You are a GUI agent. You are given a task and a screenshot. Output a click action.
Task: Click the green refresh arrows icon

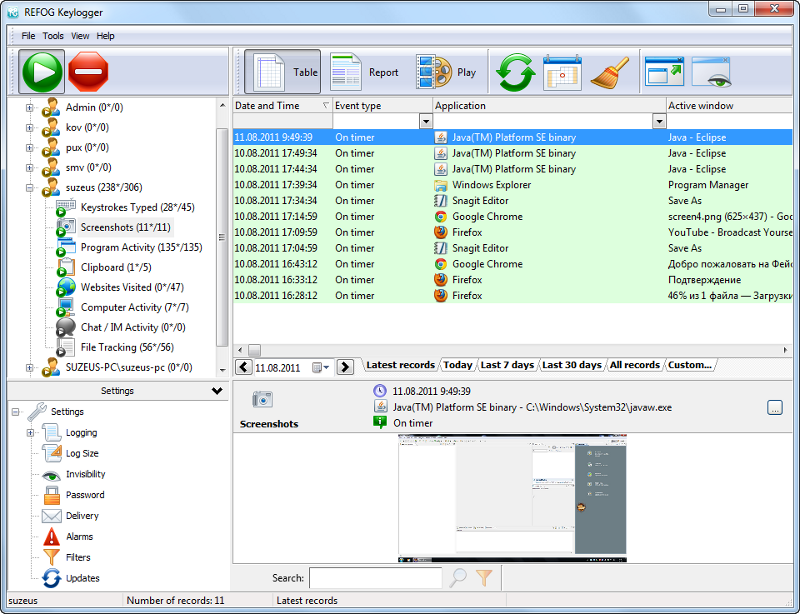point(517,72)
